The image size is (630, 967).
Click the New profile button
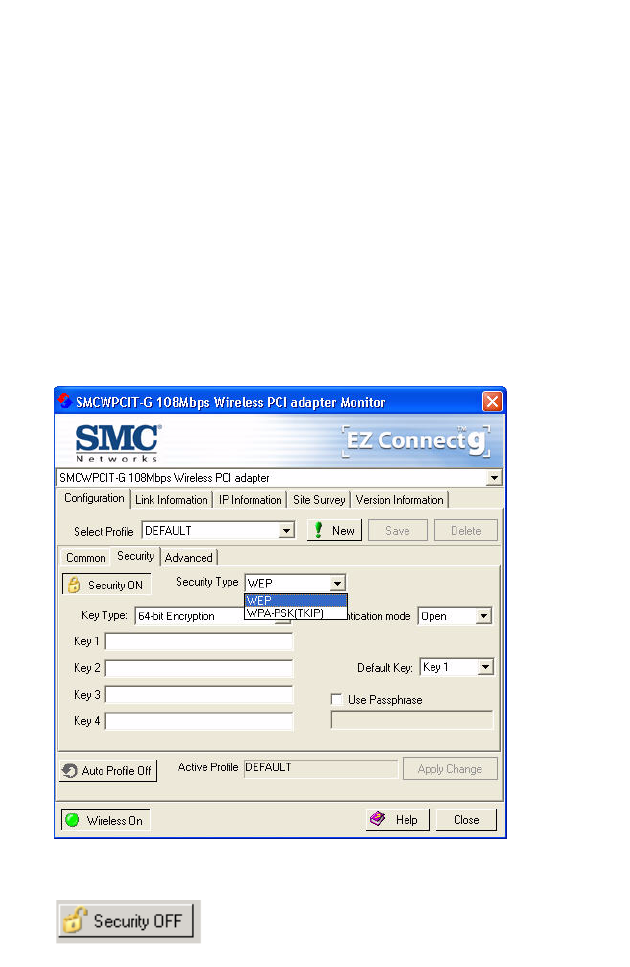coord(334,530)
